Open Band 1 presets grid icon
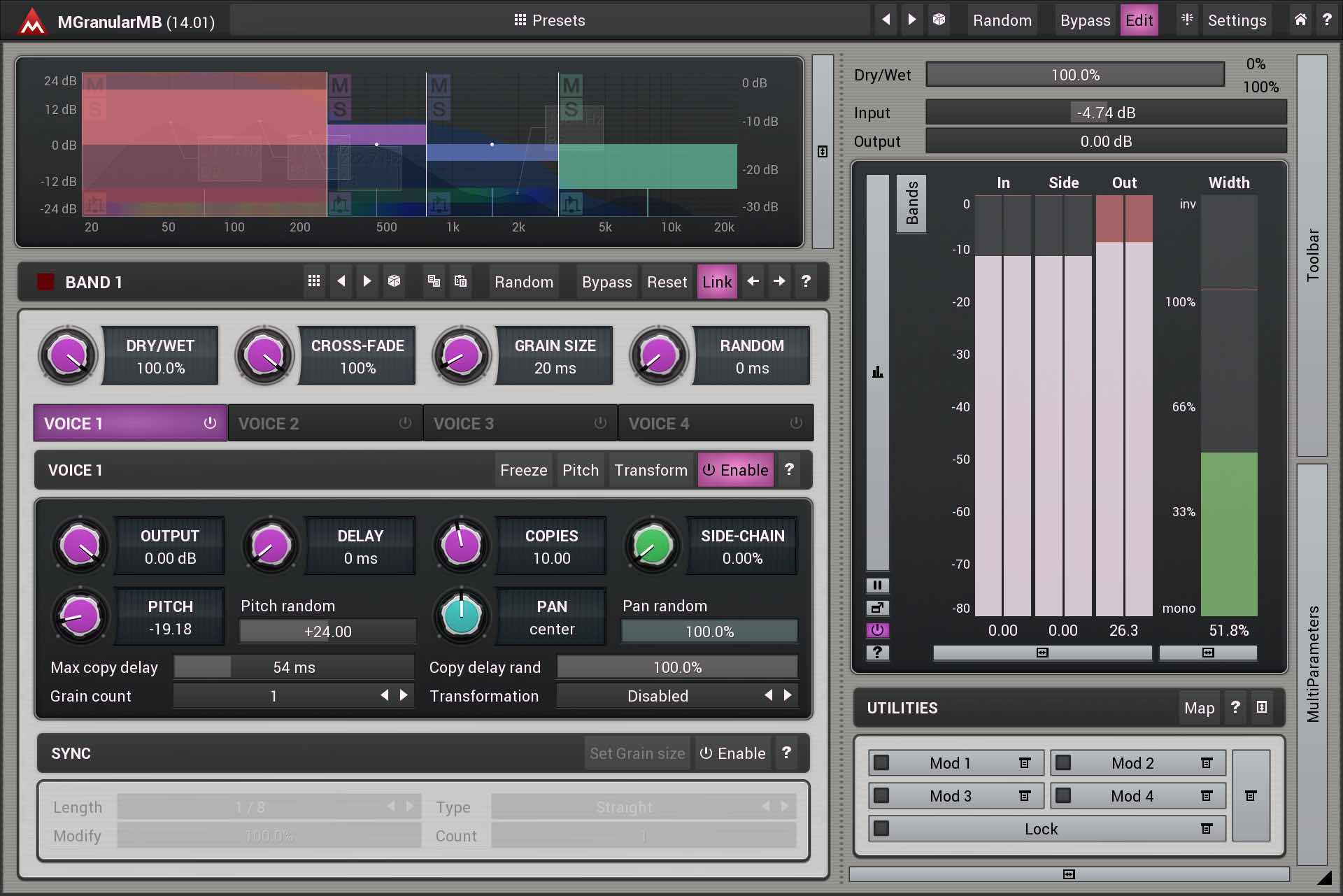Image resolution: width=1343 pixels, height=896 pixels. pos(314,281)
